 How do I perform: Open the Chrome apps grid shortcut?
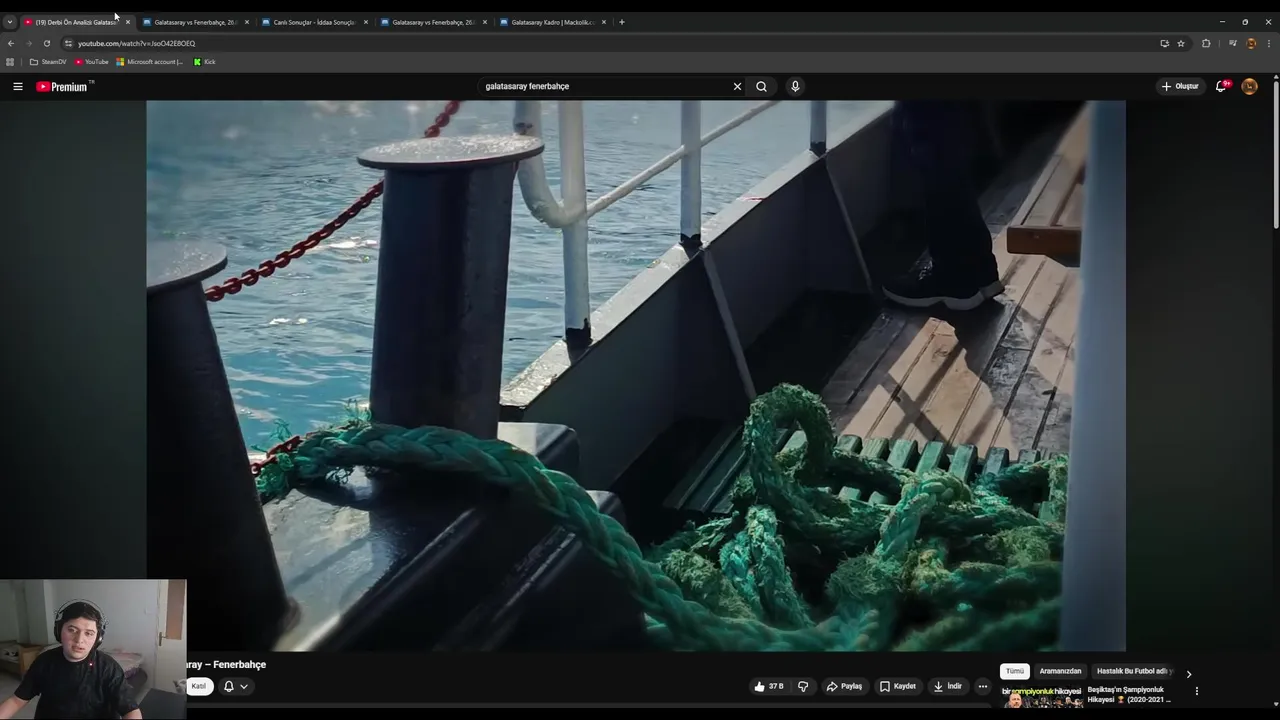point(10,62)
